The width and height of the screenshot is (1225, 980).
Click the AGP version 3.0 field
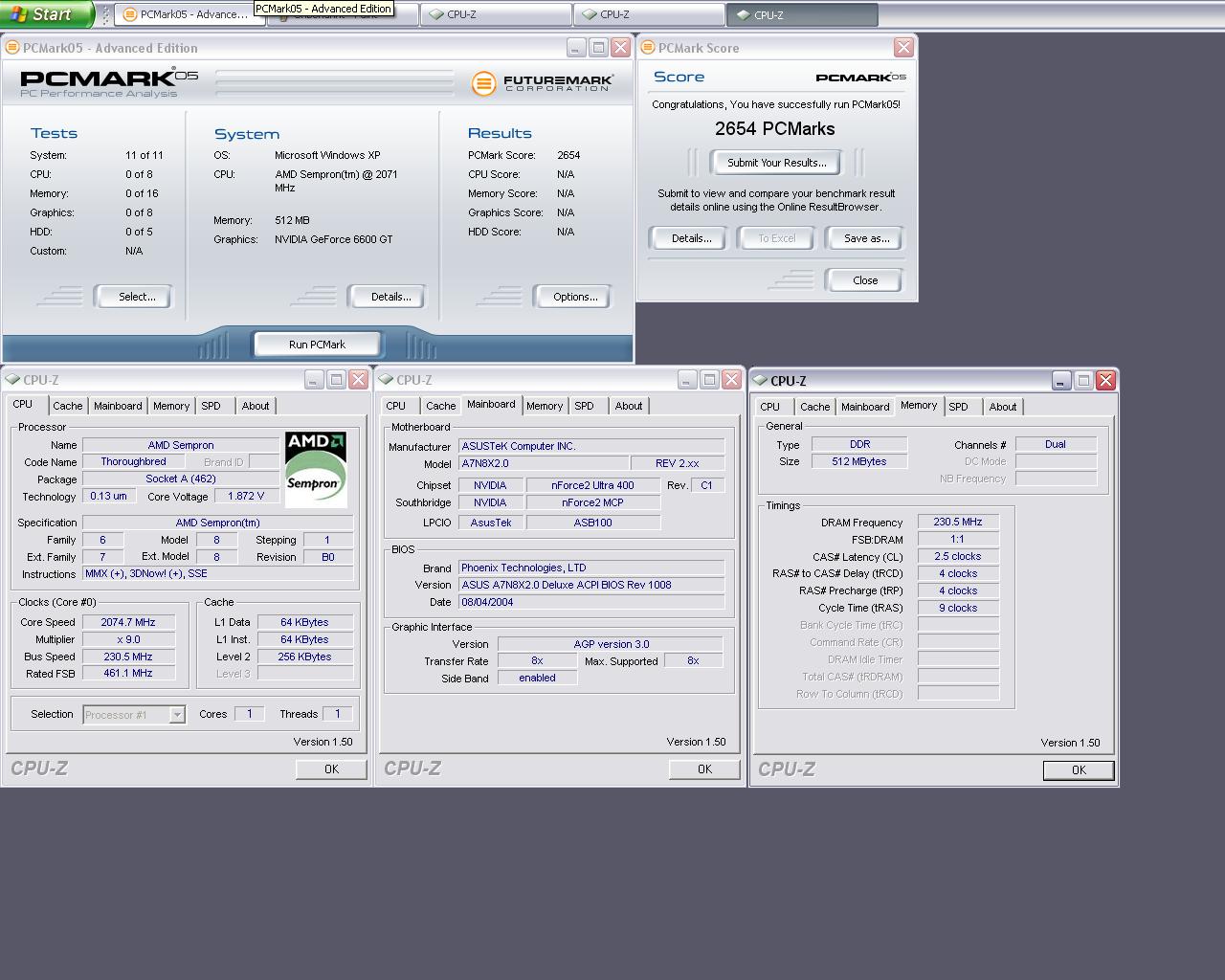(x=611, y=644)
